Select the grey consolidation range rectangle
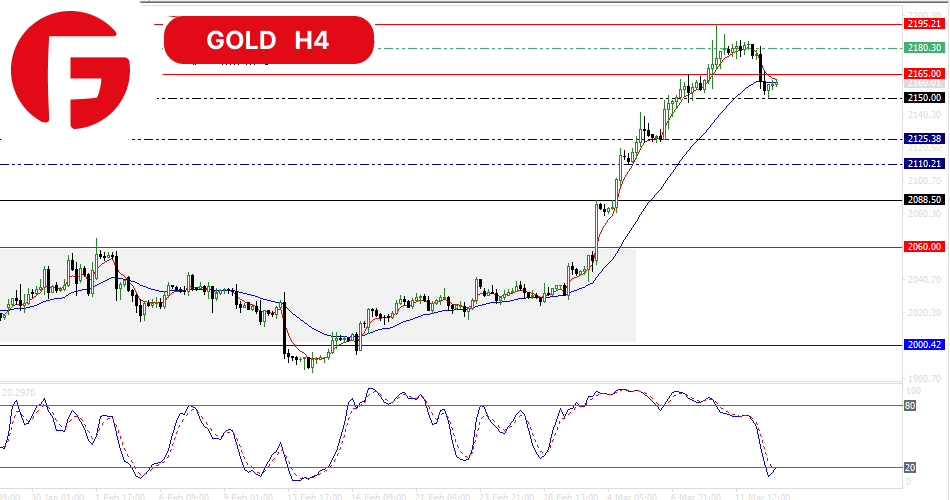 coord(317,295)
